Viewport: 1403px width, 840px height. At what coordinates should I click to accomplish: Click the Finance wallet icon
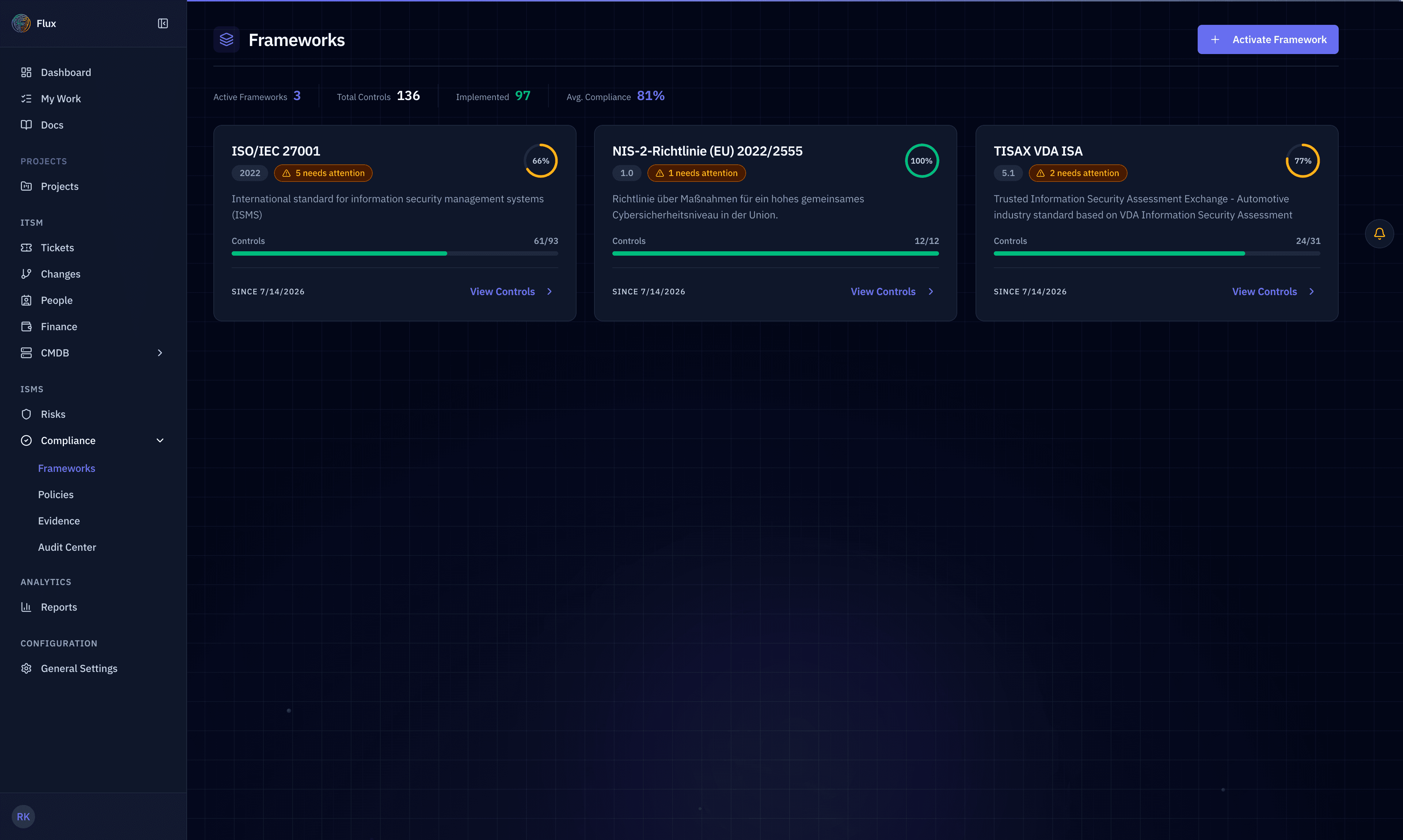click(x=26, y=327)
